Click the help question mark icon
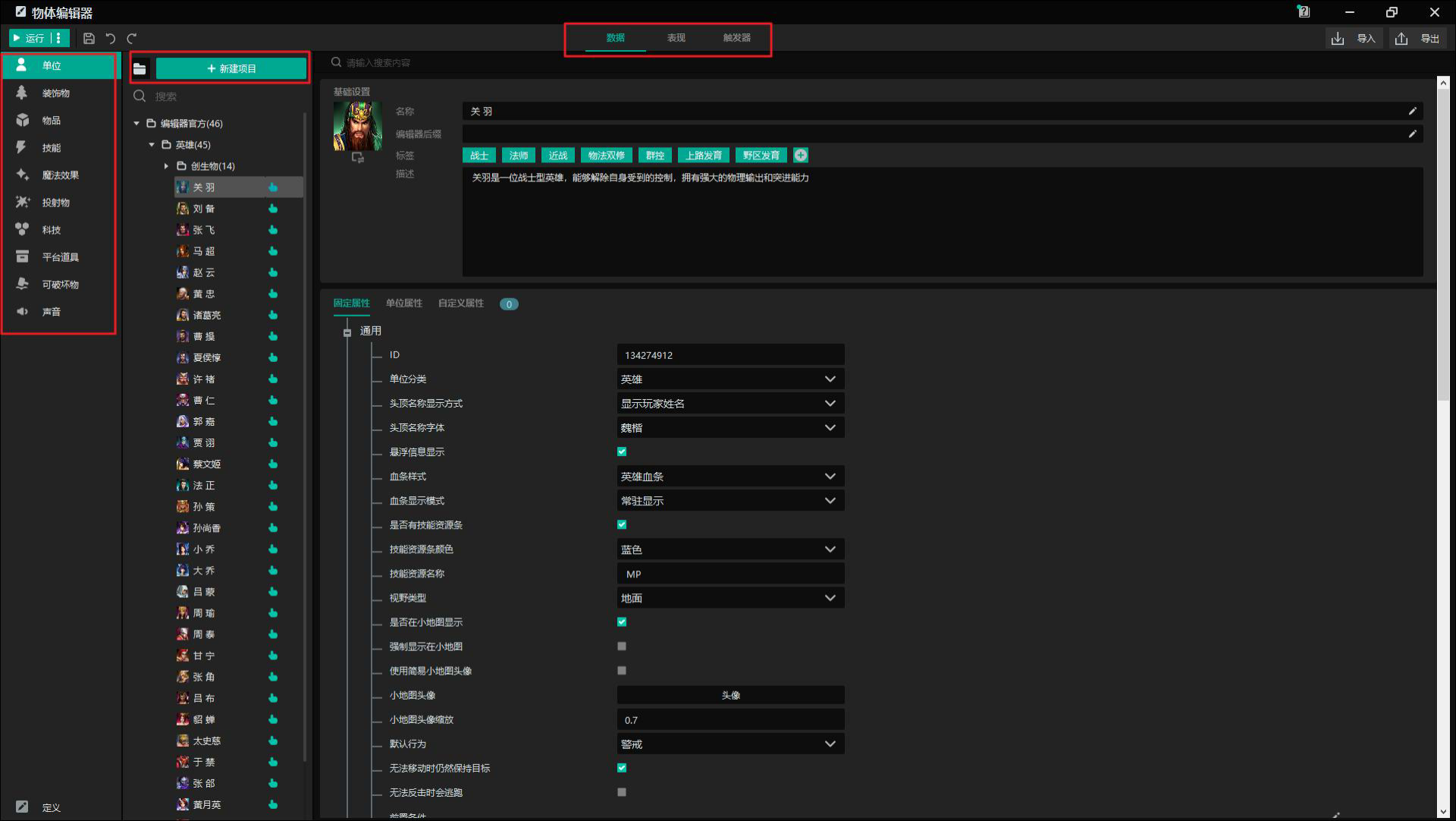This screenshot has width=1456, height=821. click(1304, 11)
